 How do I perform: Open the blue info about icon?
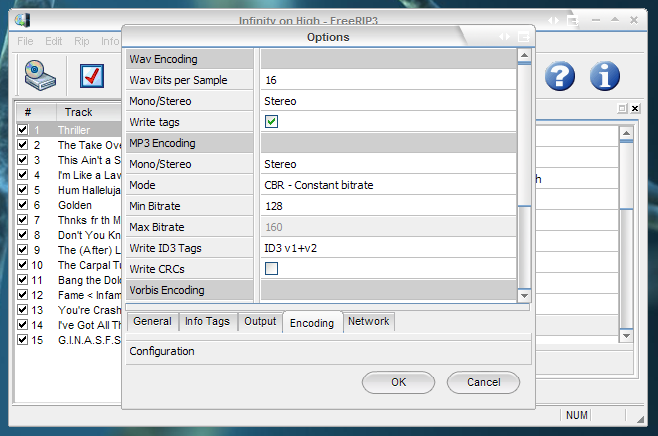pos(604,76)
